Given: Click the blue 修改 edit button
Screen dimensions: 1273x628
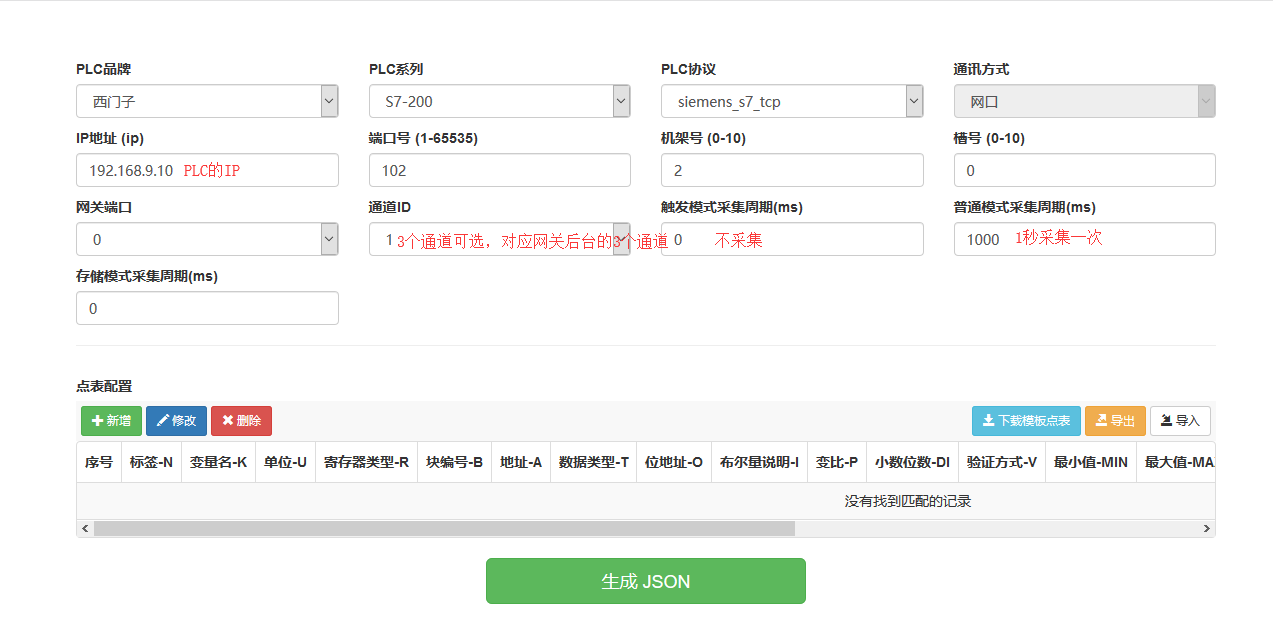Looking at the screenshot, I should point(176,421).
